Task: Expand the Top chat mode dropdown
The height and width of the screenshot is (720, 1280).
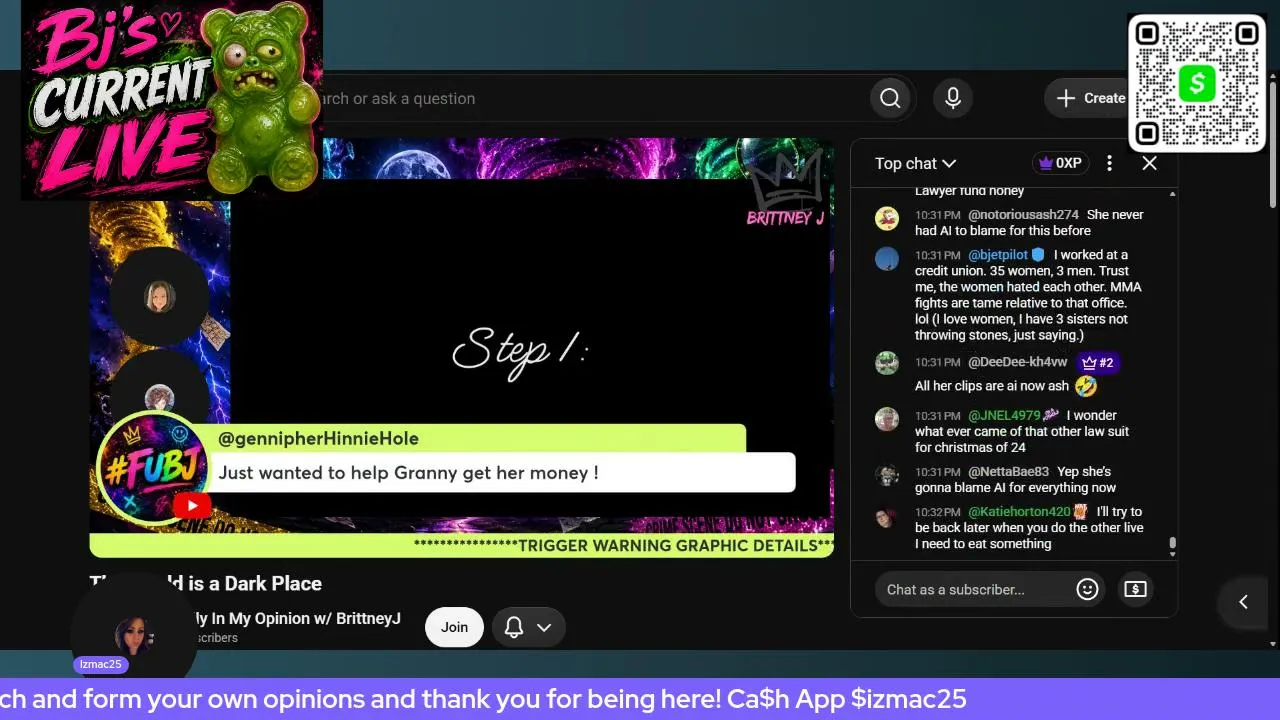Action: click(x=915, y=163)
